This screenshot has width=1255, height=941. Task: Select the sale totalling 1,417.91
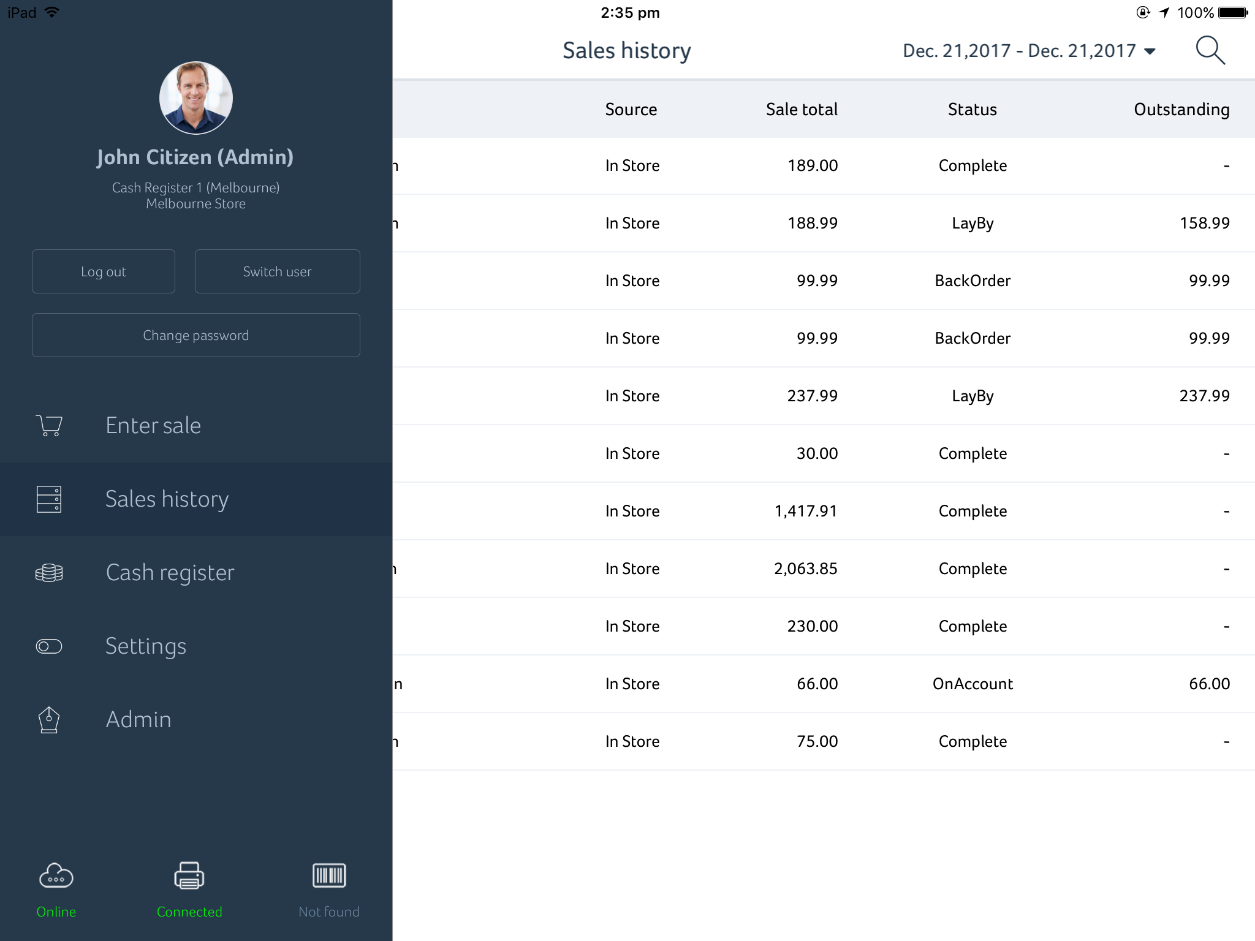pos(806,511)
